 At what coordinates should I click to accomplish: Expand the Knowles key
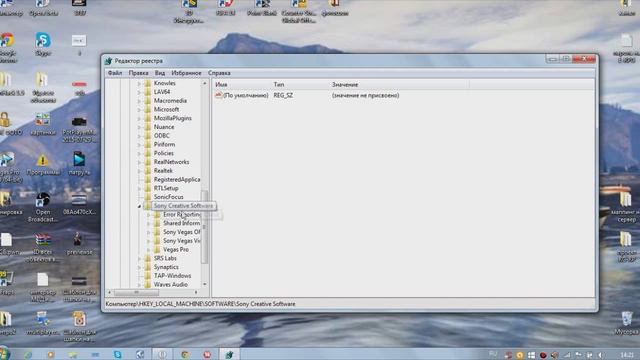(139, 83)
